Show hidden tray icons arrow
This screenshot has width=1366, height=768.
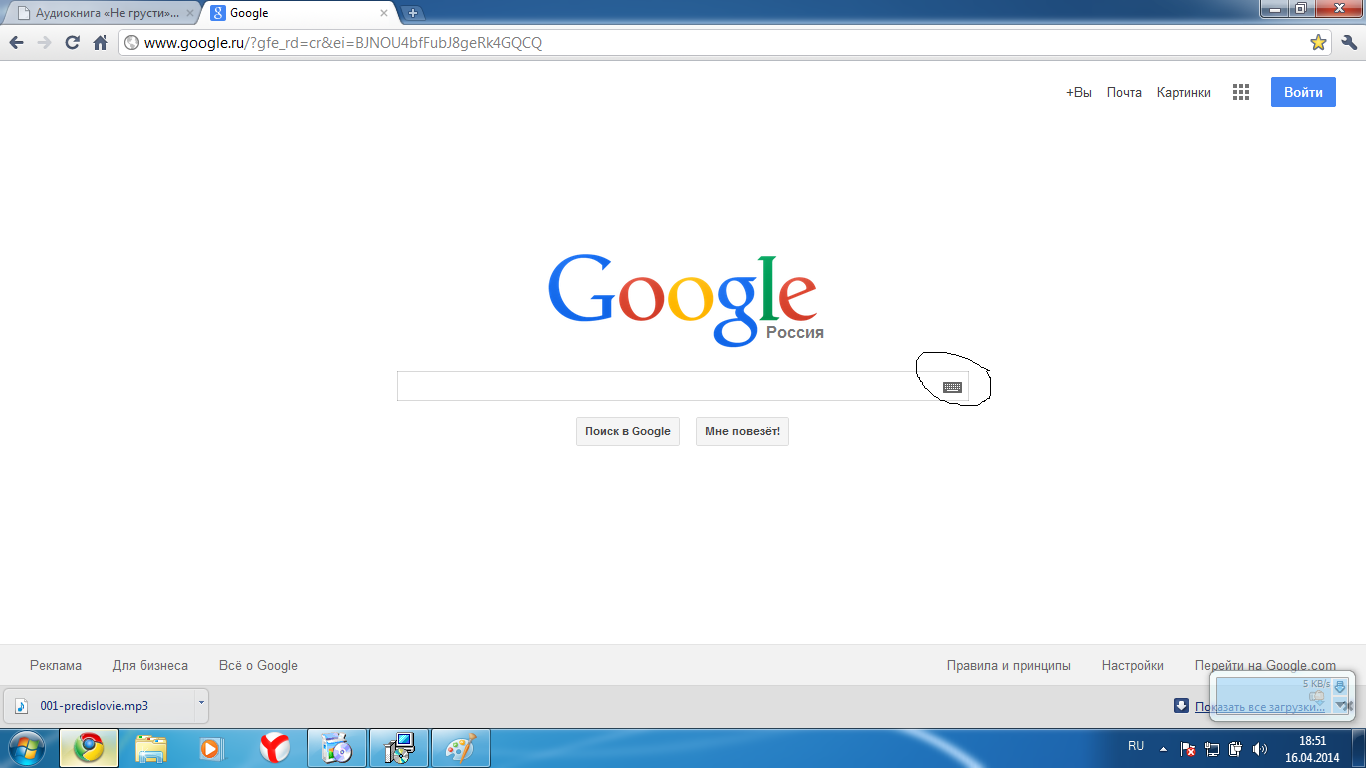1163,748
